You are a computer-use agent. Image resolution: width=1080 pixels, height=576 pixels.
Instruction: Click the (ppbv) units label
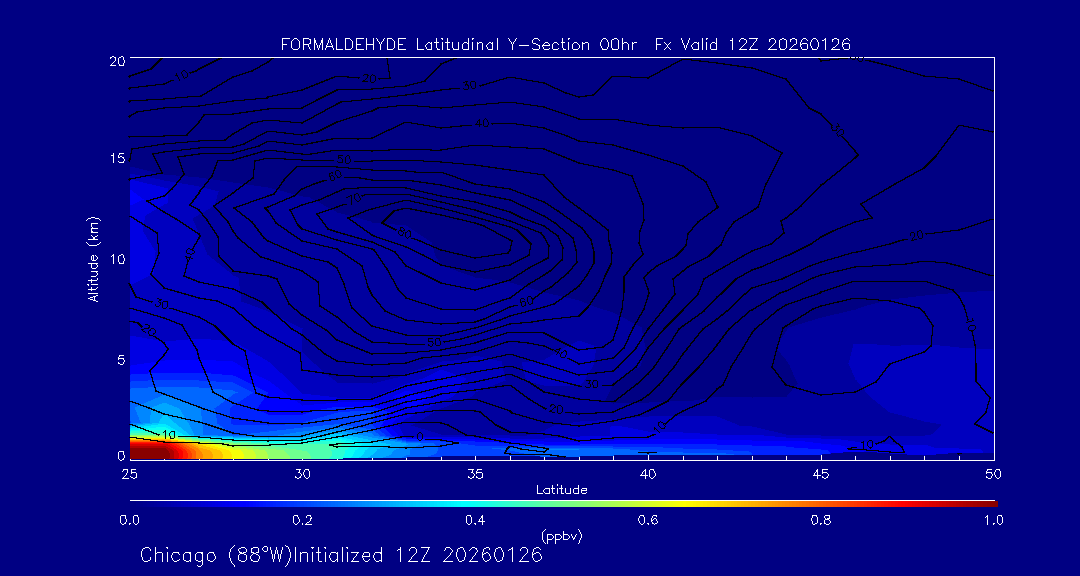click(561, 536)
